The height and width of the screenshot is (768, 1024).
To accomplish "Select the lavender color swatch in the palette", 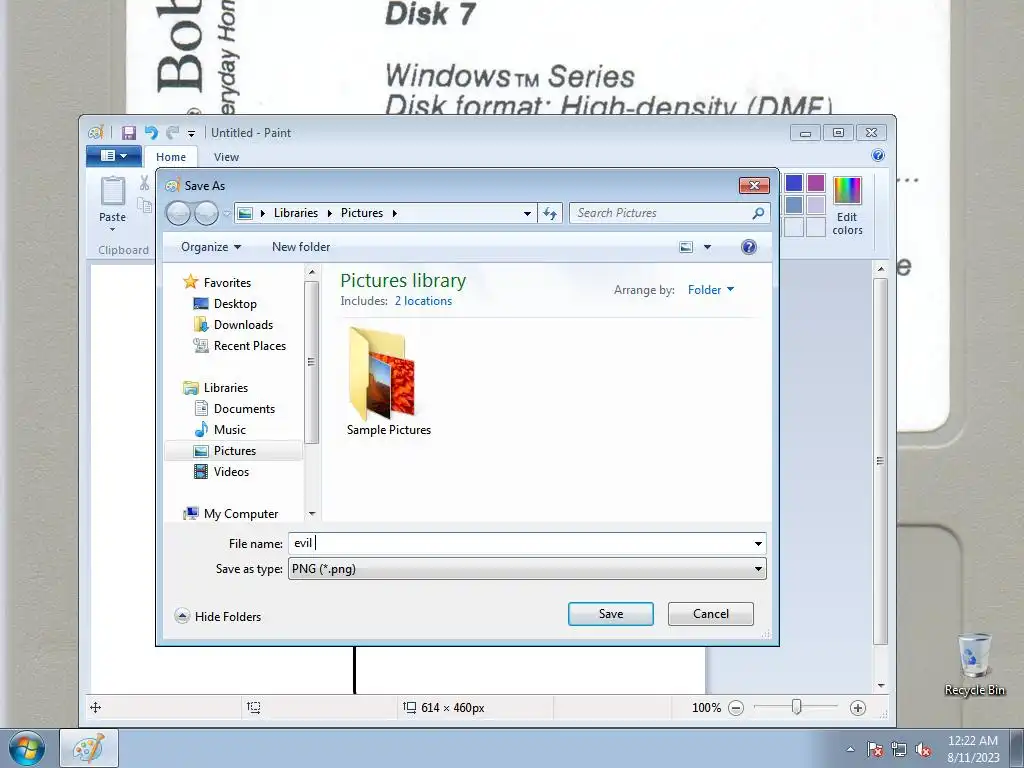I will click(x=816, y=205).
